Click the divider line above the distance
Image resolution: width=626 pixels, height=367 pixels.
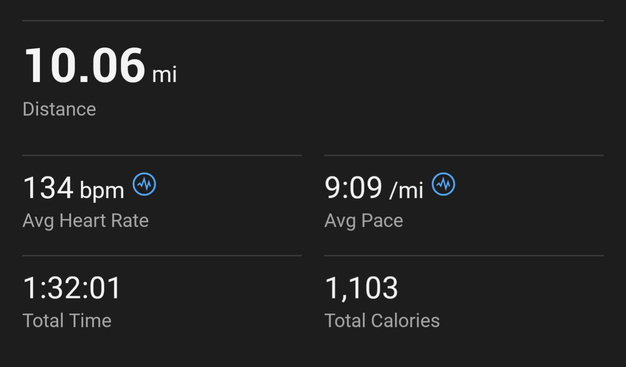click(x=313, y=20)
